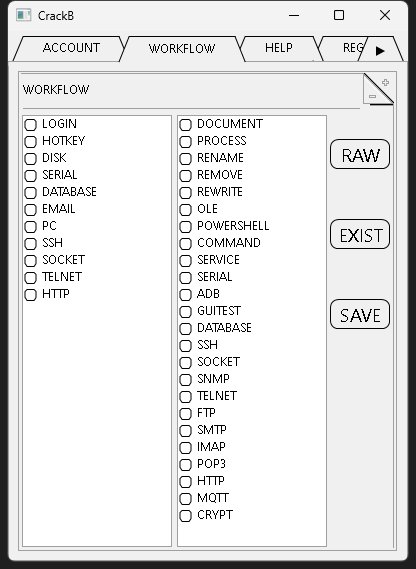Screen dimensions: 416x569
Task: Click the SAVE button
Action: coord(360,314)
